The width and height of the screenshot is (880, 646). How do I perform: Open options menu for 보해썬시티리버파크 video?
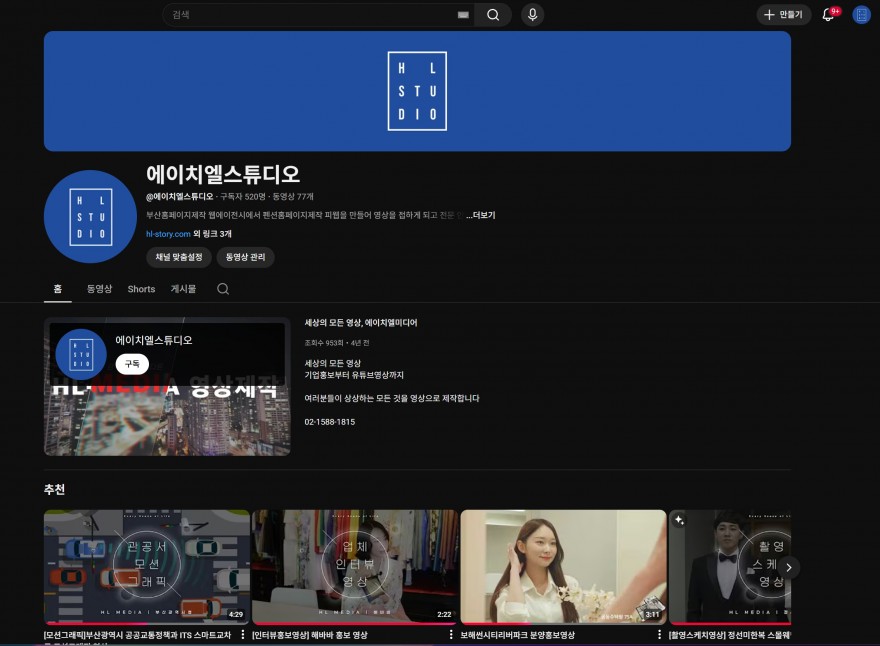point(659,634)
